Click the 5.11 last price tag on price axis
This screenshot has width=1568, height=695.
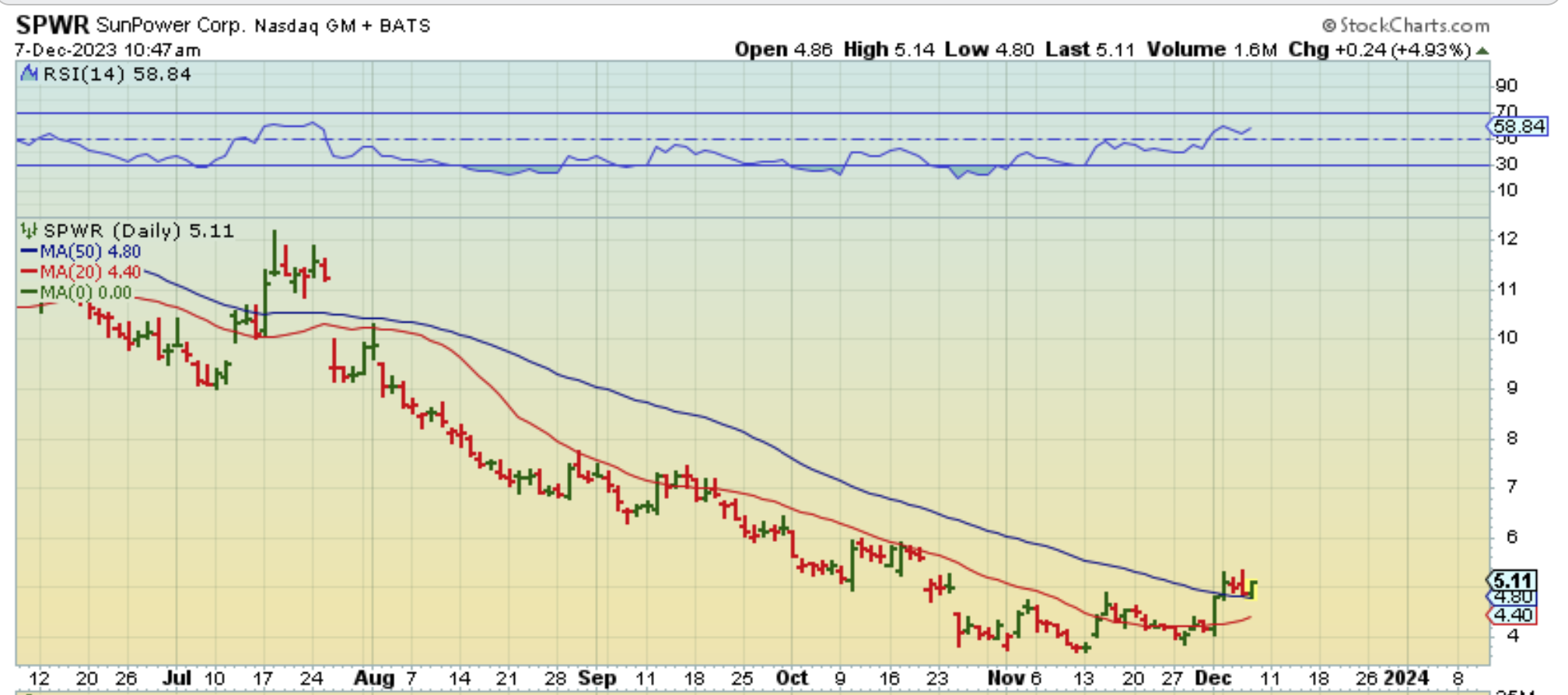[x=1512, y=580]
